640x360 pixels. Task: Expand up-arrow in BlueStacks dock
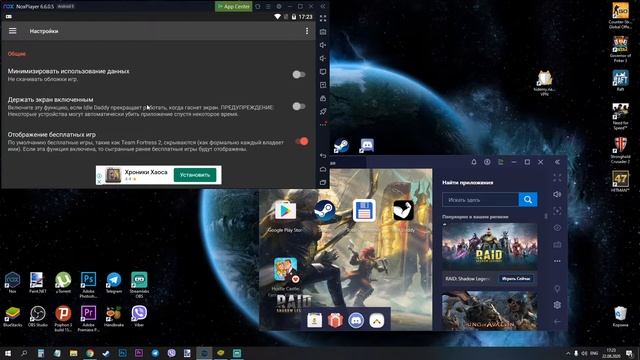[x=377, y=321]
